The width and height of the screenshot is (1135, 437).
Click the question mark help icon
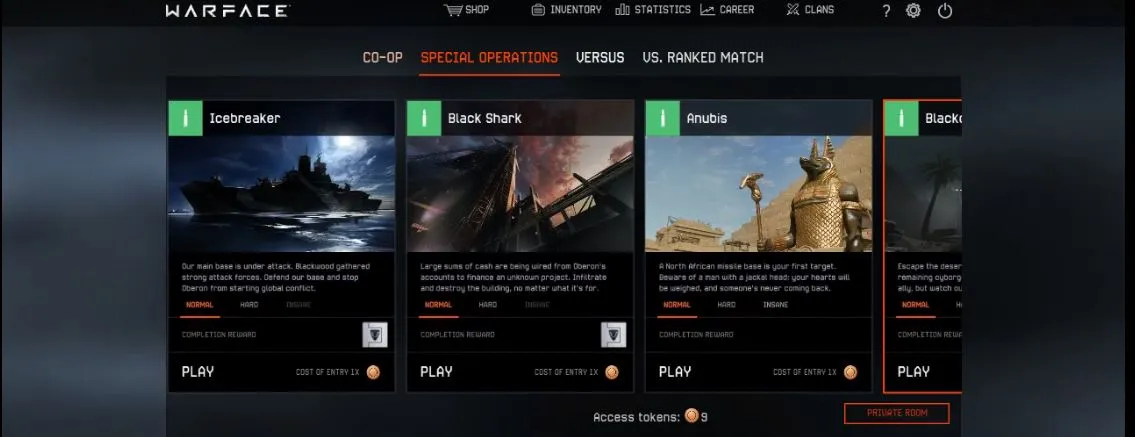(x=886, y=11)
